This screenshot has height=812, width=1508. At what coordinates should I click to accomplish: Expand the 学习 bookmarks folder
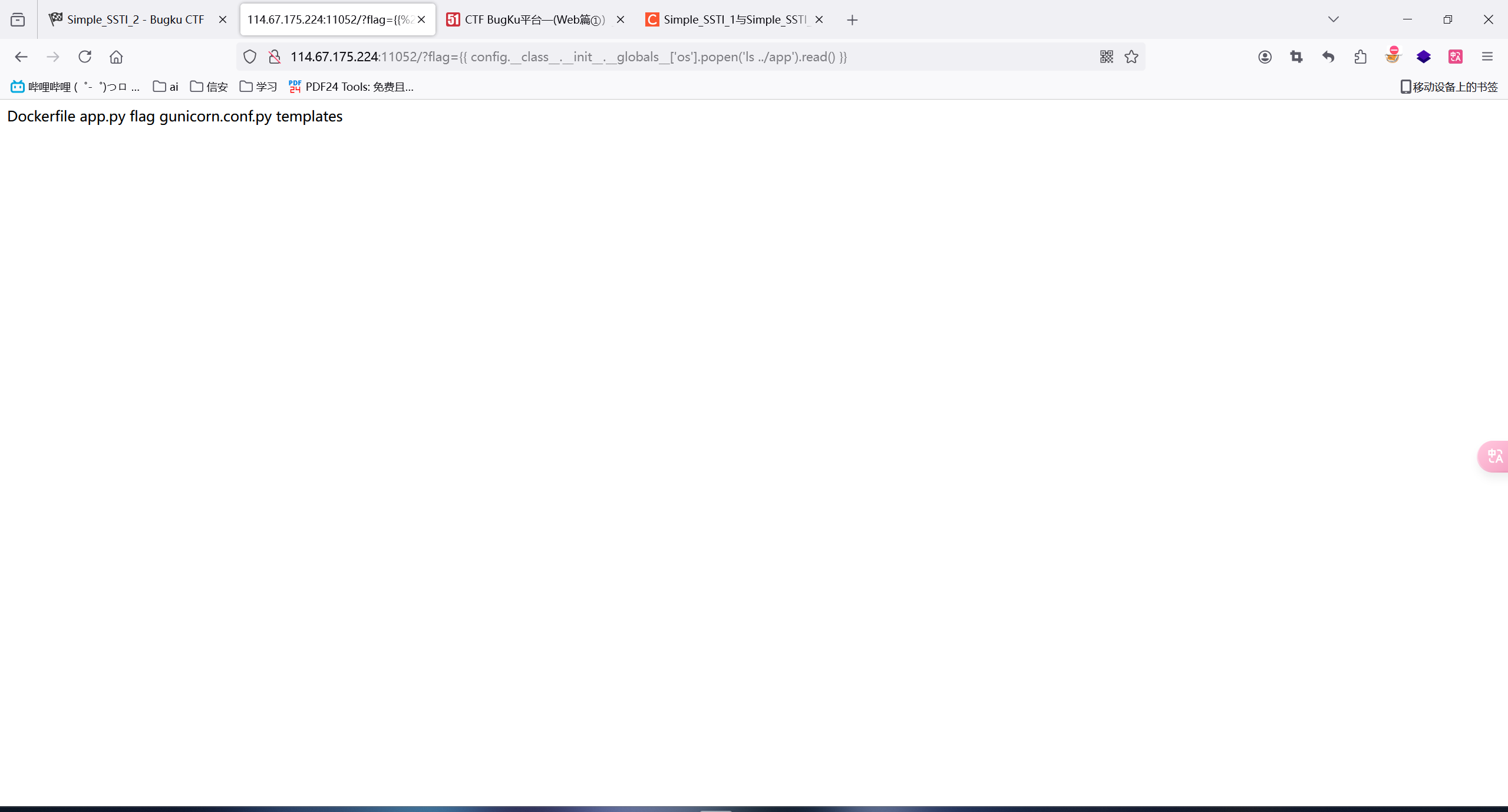(x=258, y=87)
